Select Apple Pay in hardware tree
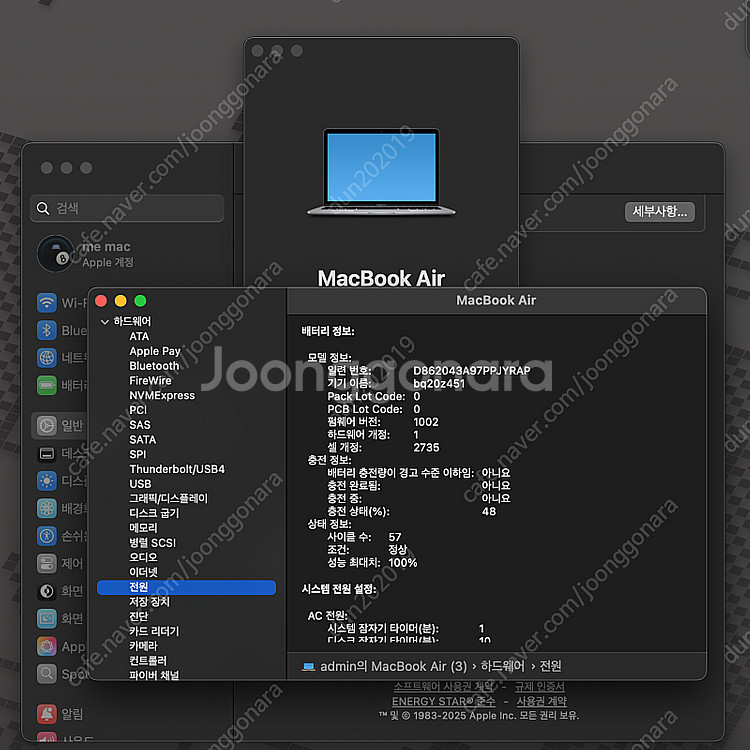 155,351
